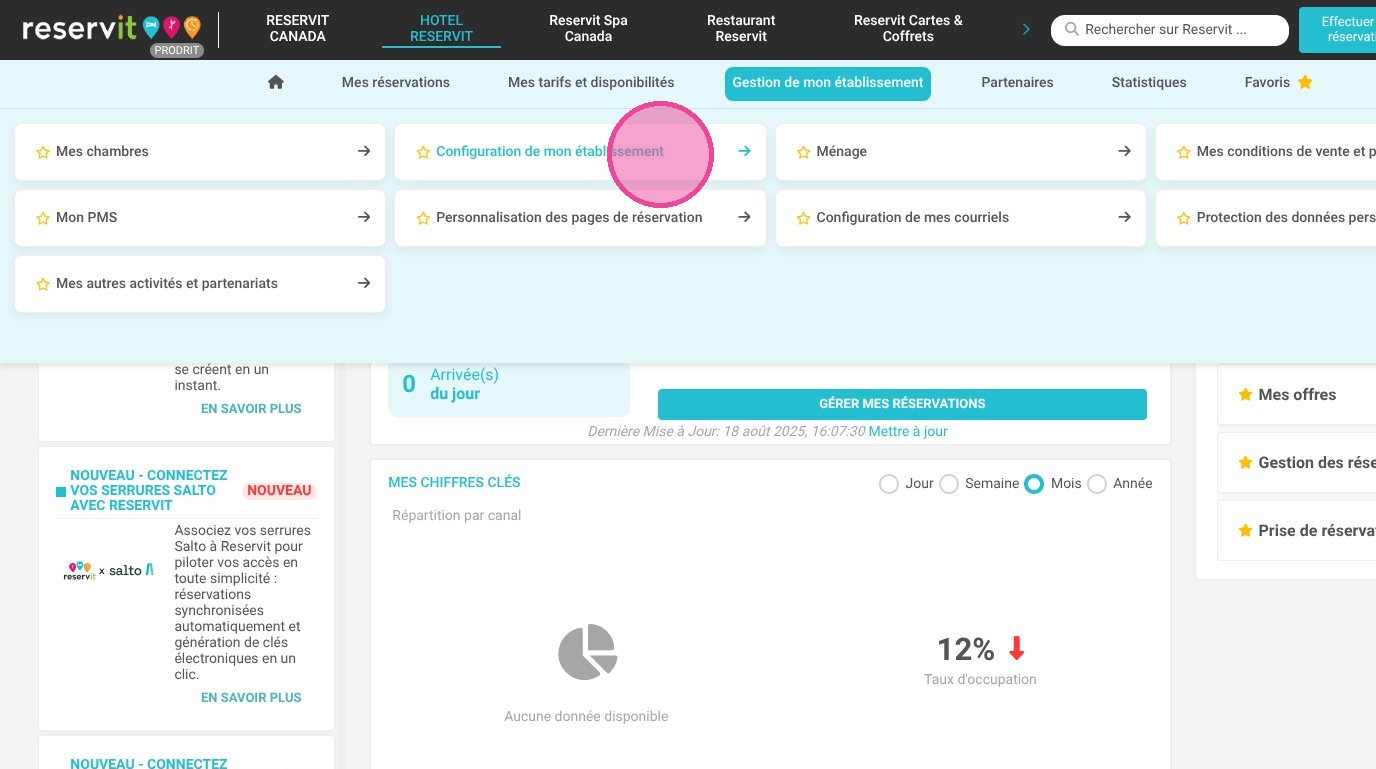
Task: Click the Reservit x Salto logo thumbnail
Action: click(x=109, y=570)
